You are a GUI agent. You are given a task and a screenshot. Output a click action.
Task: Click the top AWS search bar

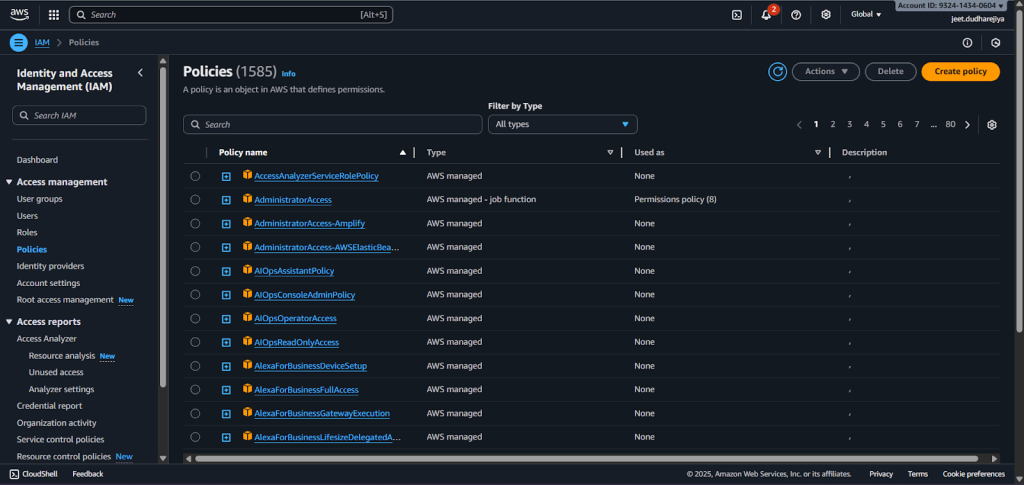pos(231,14)
